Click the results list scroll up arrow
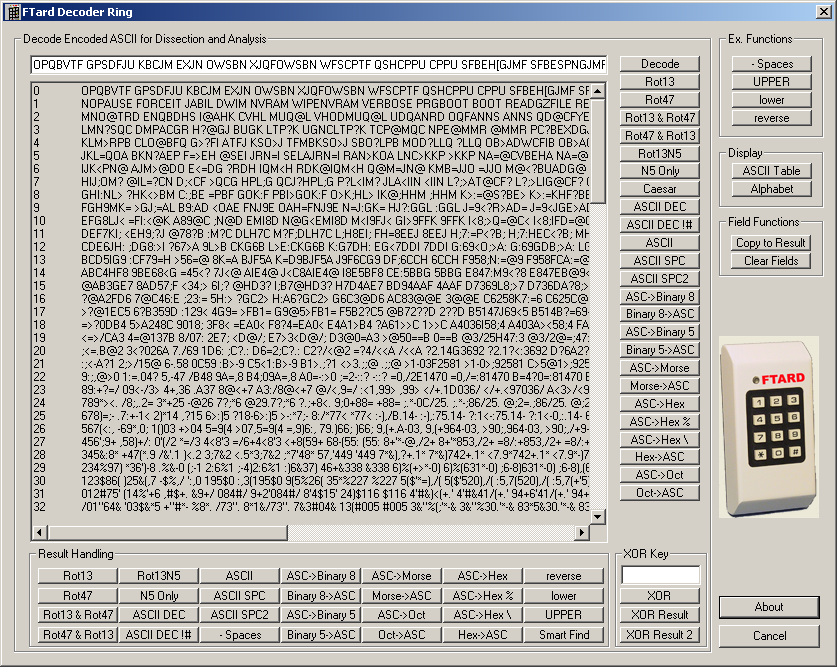The image size is (837, 667). coord(598,92)
